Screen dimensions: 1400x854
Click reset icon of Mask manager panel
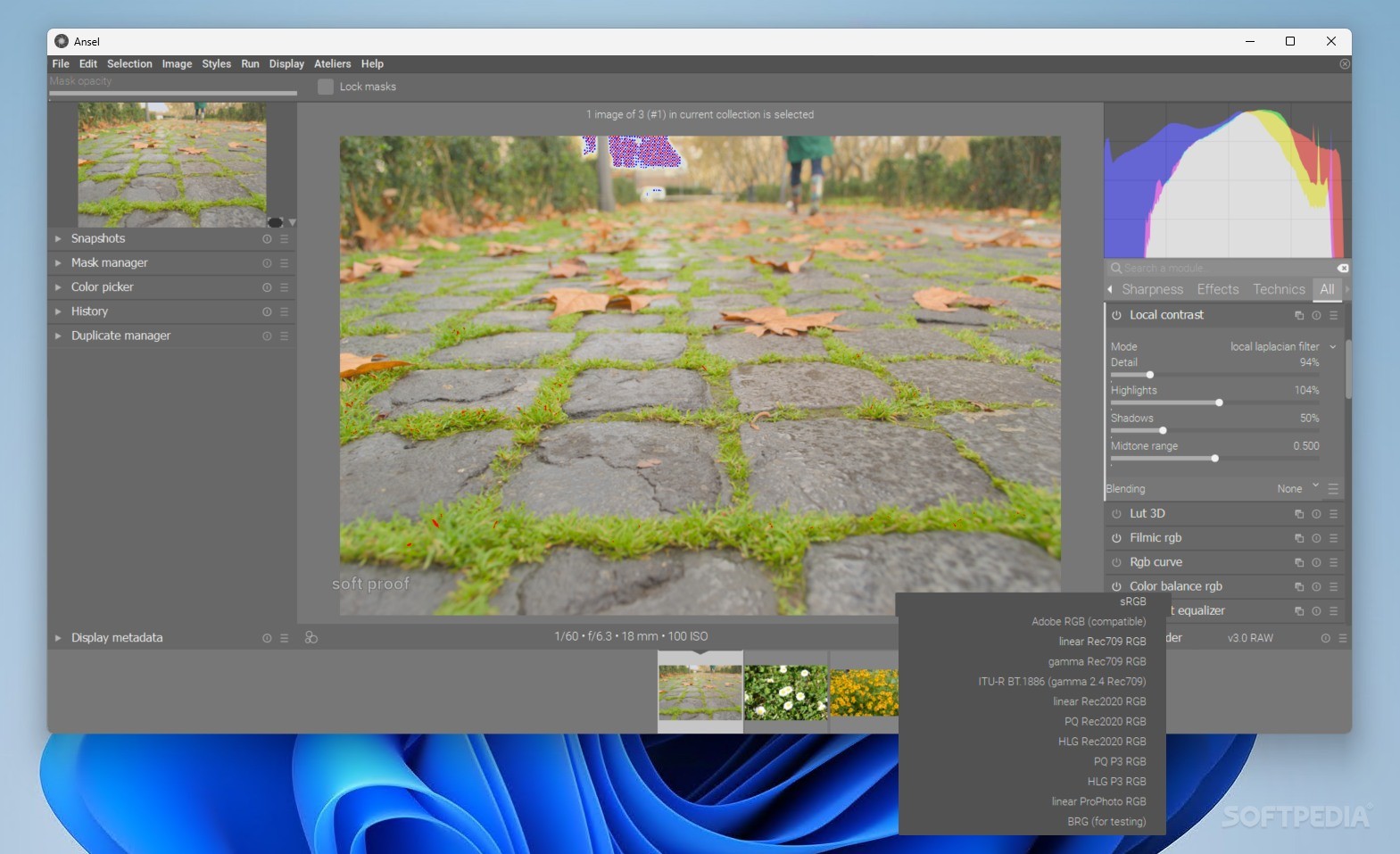(x=267, y=263)
